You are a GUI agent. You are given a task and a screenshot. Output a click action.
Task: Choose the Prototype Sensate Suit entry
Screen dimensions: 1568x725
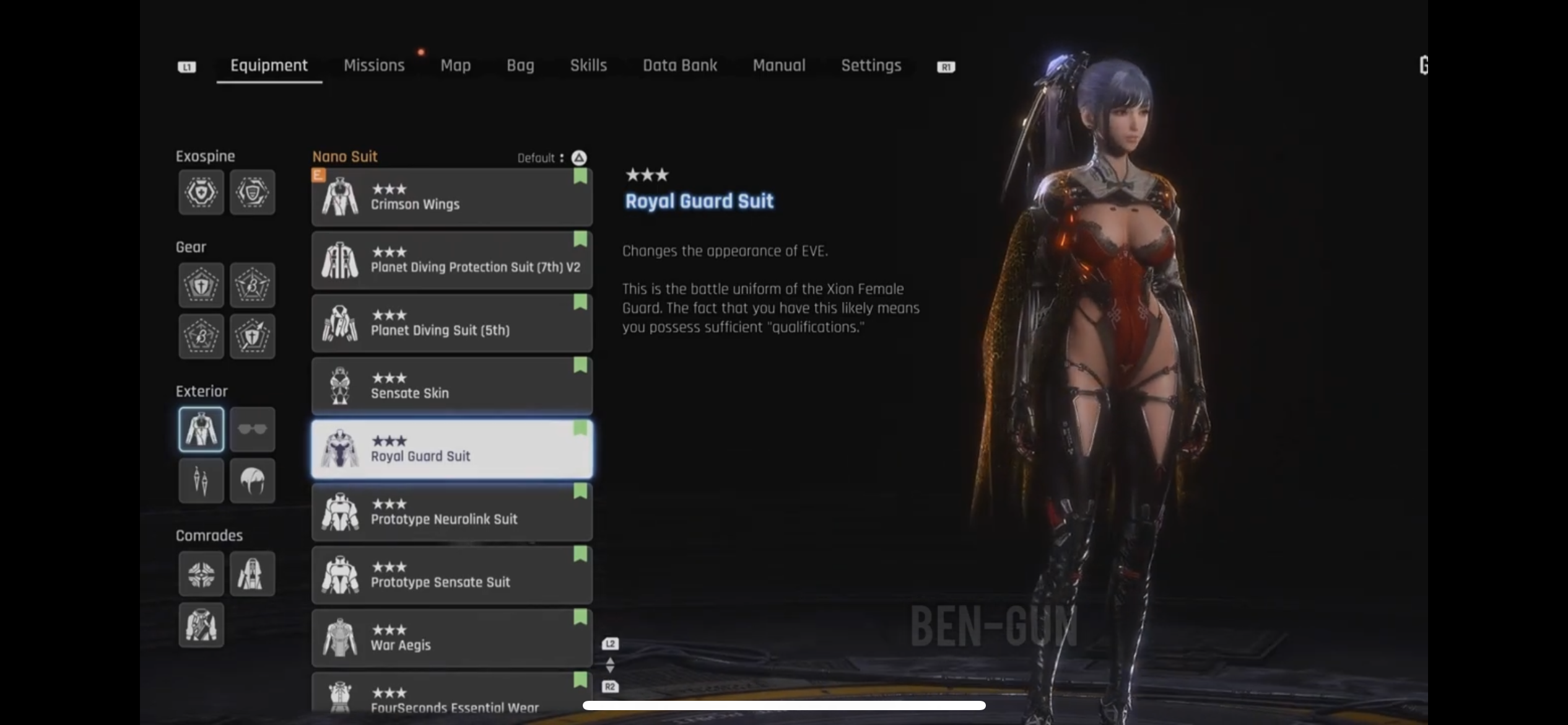[452, 575]
